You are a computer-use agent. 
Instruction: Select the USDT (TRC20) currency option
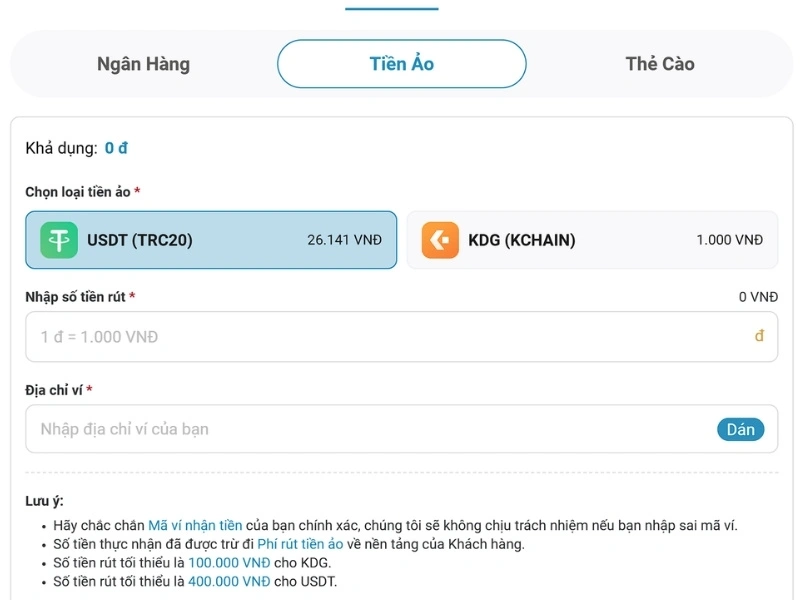[x=210, y=240]
